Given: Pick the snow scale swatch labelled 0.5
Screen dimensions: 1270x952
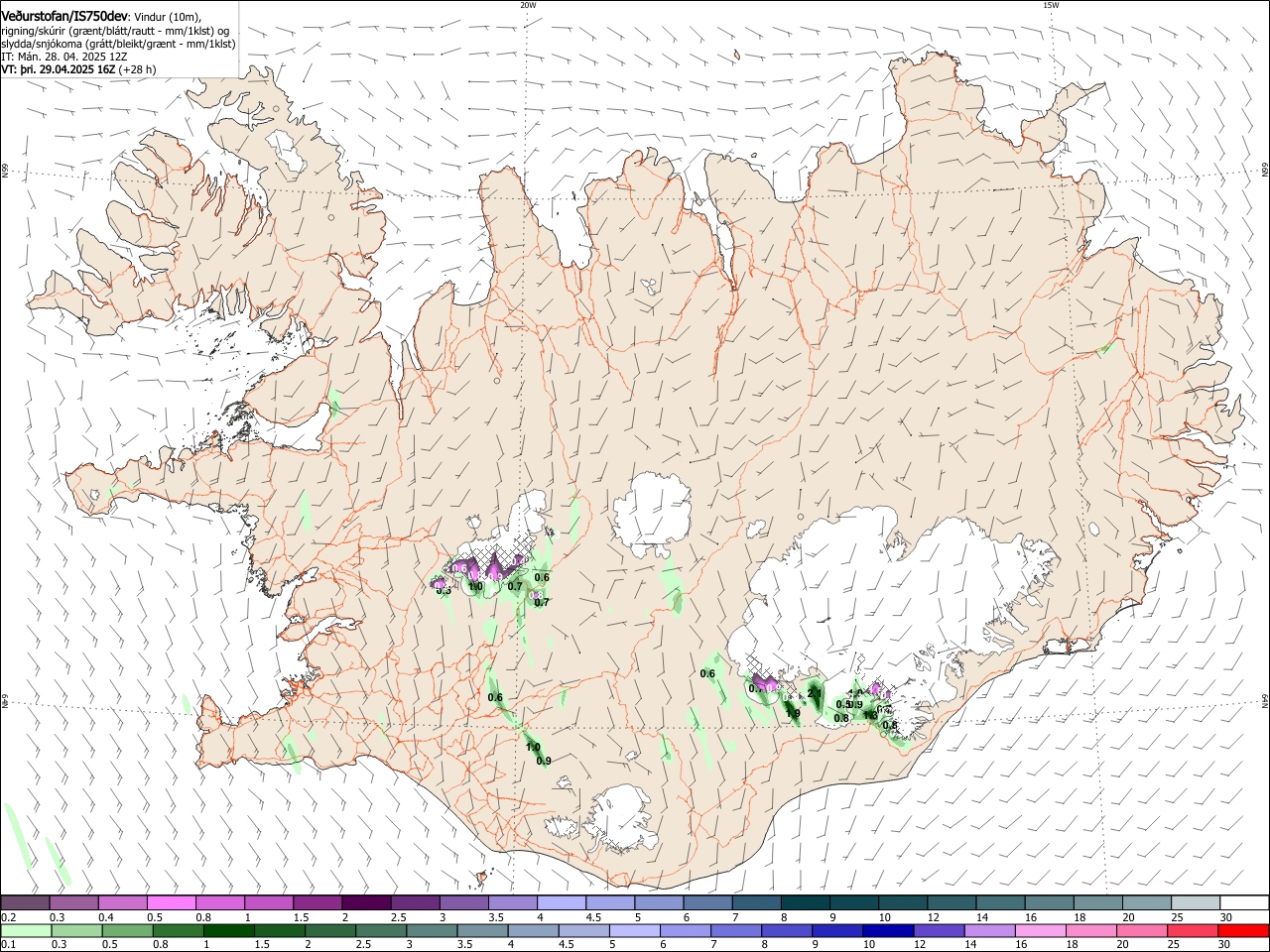Looking at the screenshot, I should pyautogui.click(x=171, y=903).
